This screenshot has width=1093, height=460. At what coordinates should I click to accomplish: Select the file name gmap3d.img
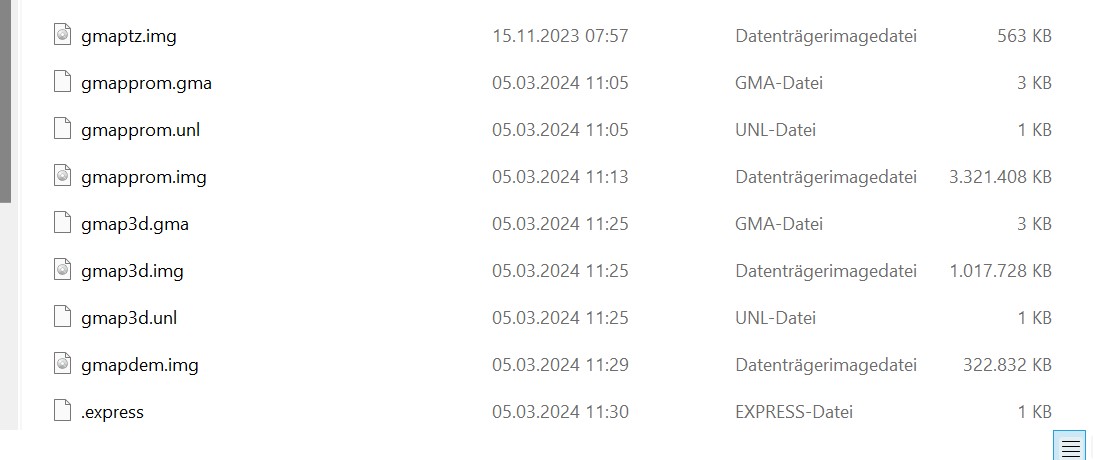point(132,270)
